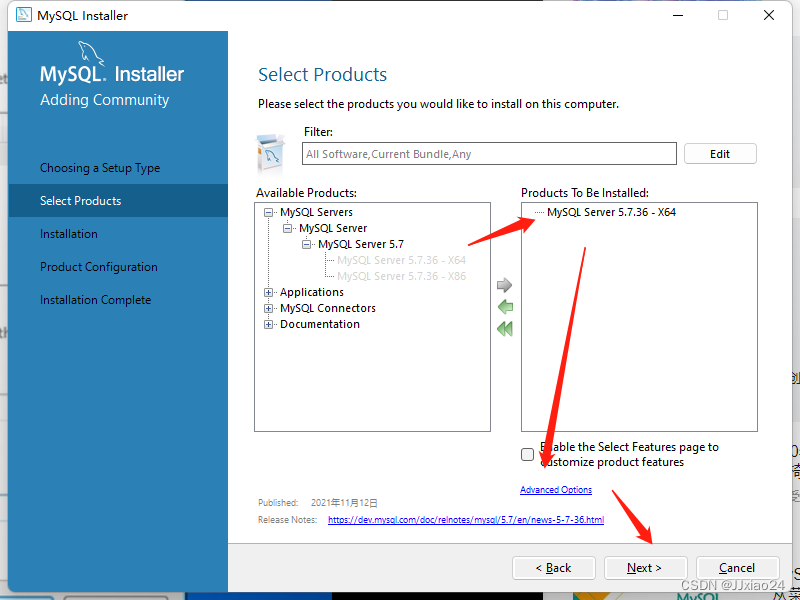Select the Applications tree label
Viewport: 800px width, 600px height.
(312, 292)
